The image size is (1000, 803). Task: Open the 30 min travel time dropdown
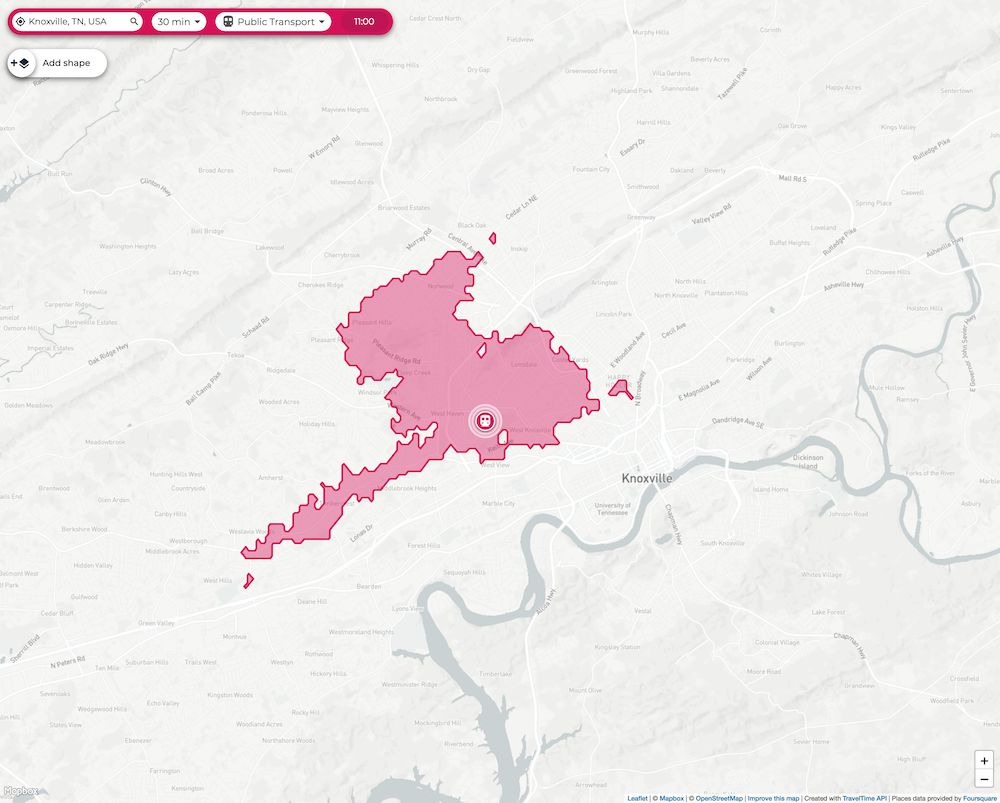(x=179, y=21)
